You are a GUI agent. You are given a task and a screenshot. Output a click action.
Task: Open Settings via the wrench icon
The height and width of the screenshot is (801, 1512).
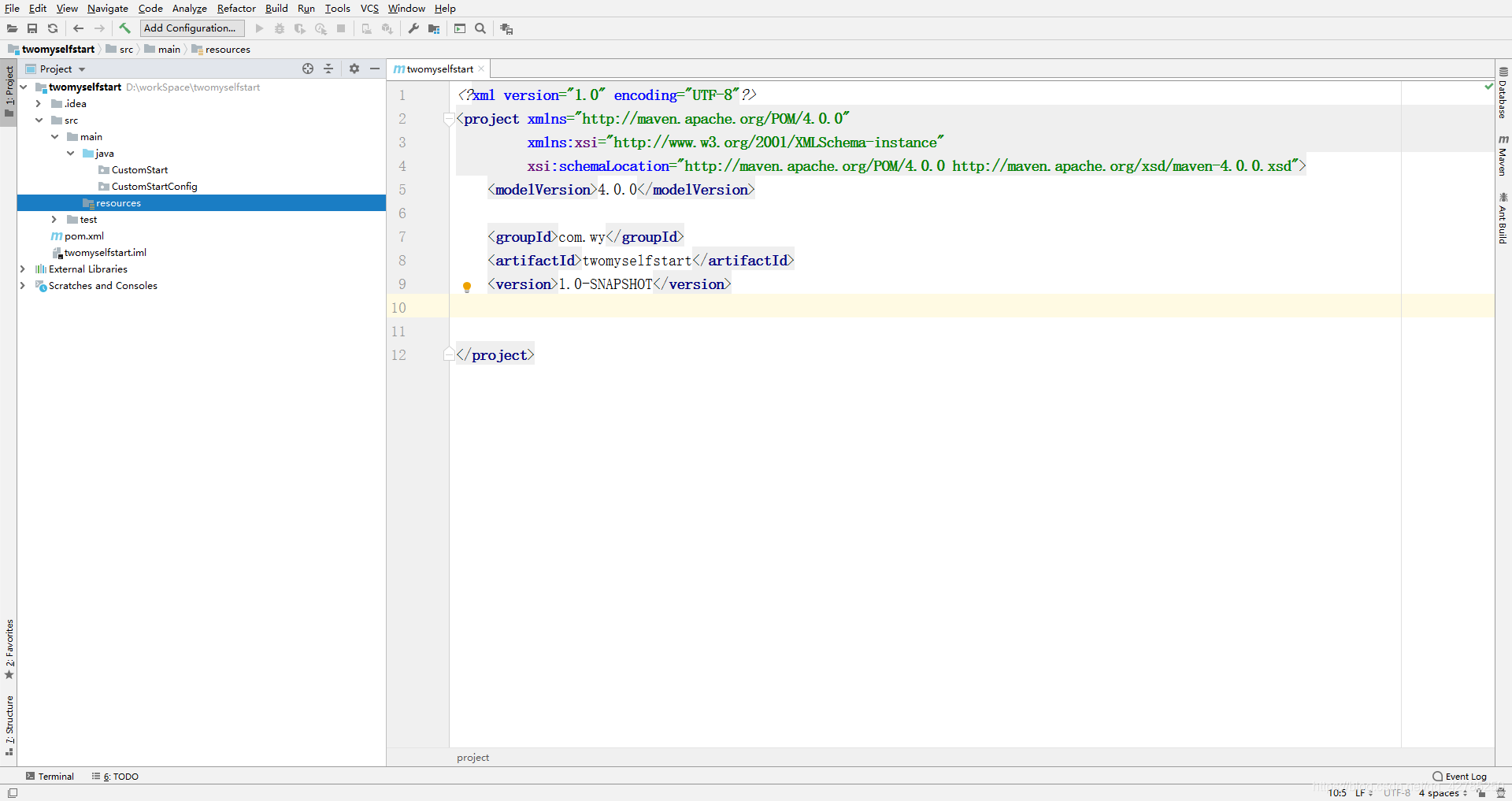tap(413, 28)
